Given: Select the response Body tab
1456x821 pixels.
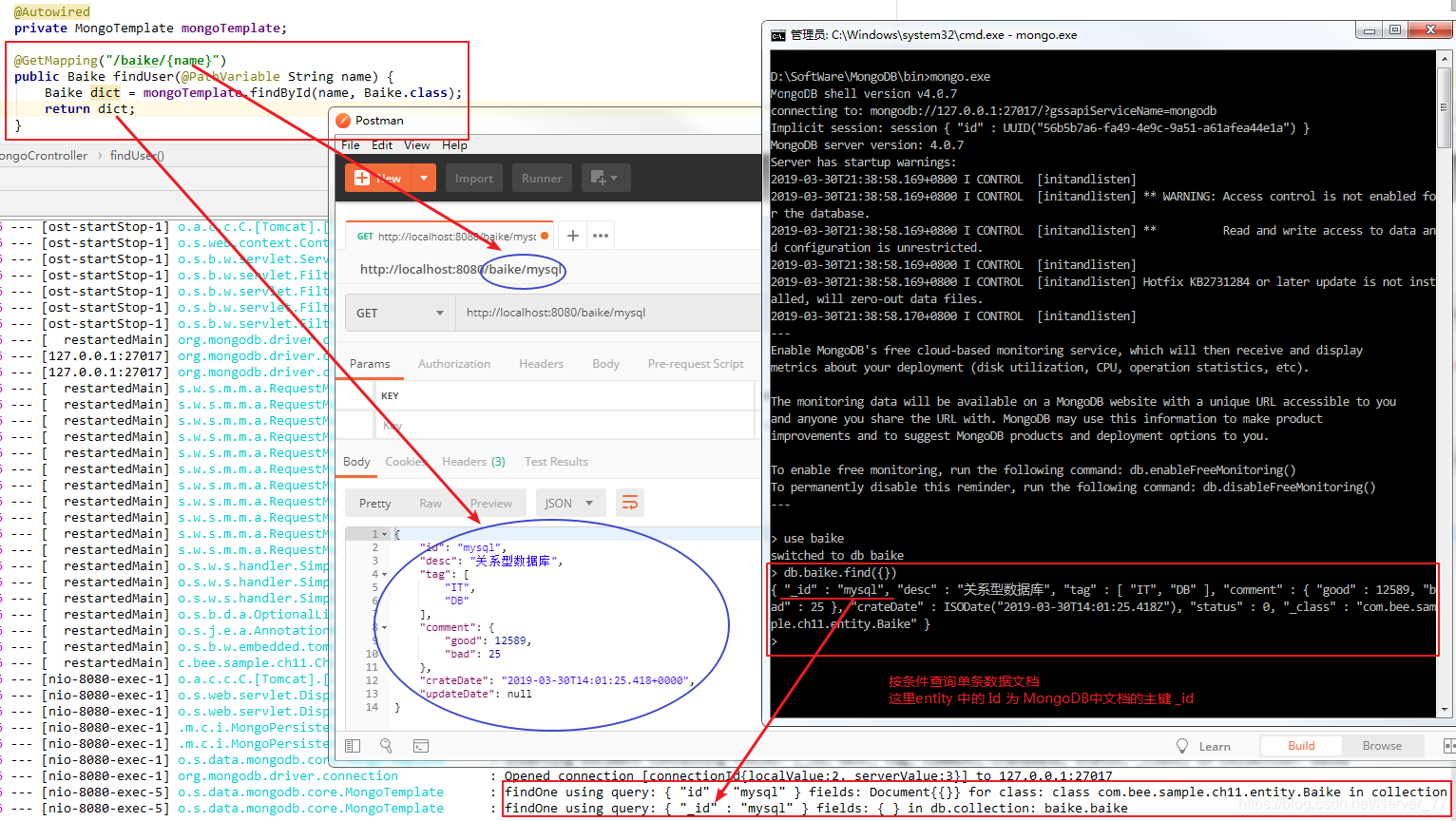Looking at the screenshot, I should coord(356,462).
